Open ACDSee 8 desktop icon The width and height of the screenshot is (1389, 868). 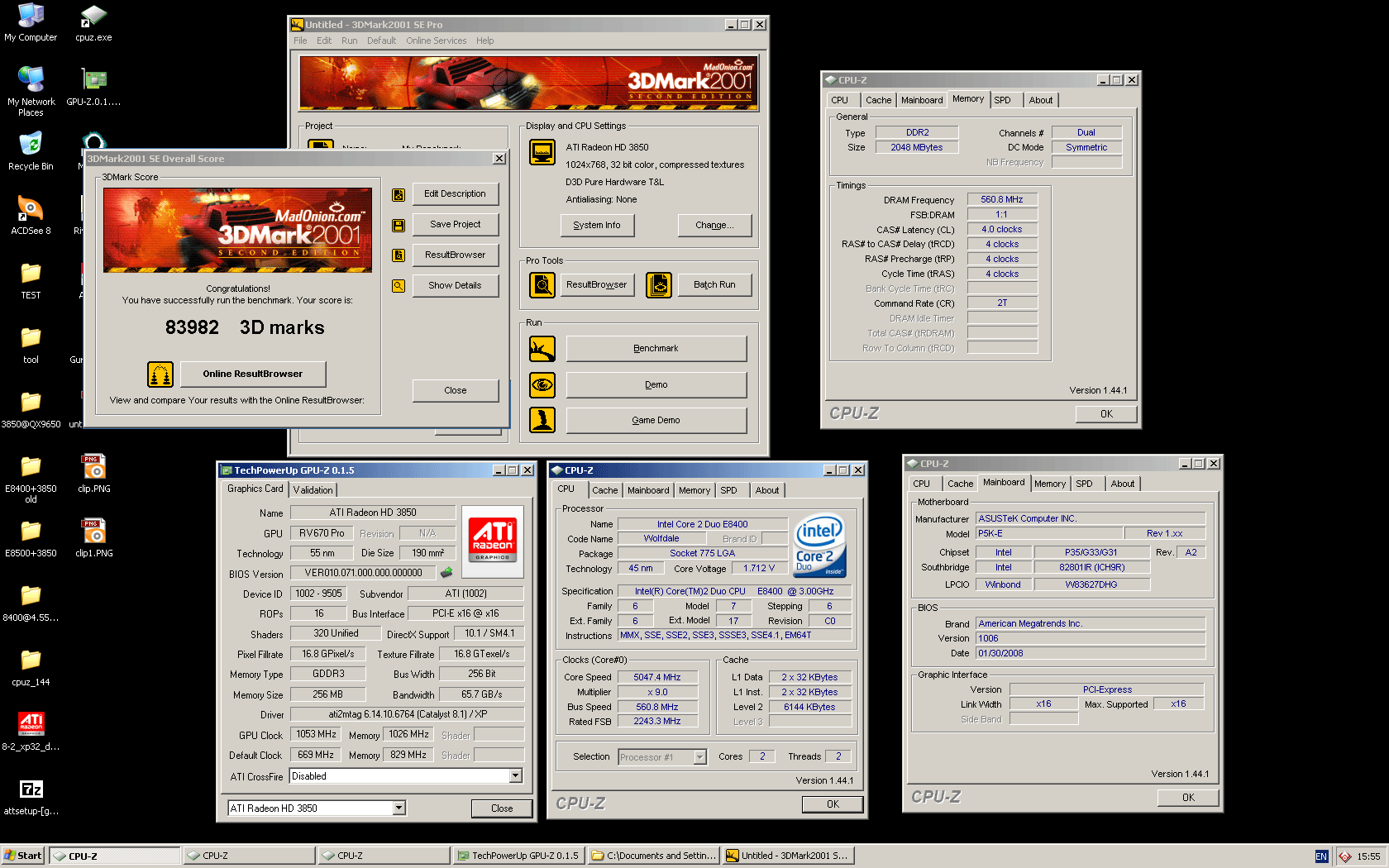pos(31,208)
